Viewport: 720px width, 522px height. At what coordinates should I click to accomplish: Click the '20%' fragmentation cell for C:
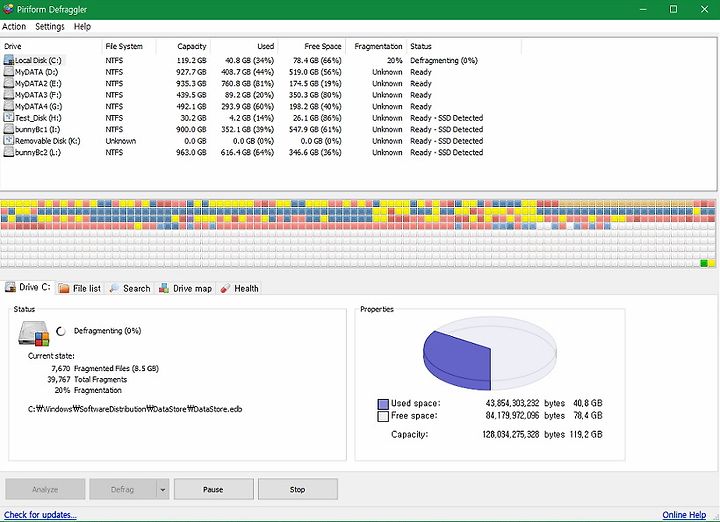[394, 60]
